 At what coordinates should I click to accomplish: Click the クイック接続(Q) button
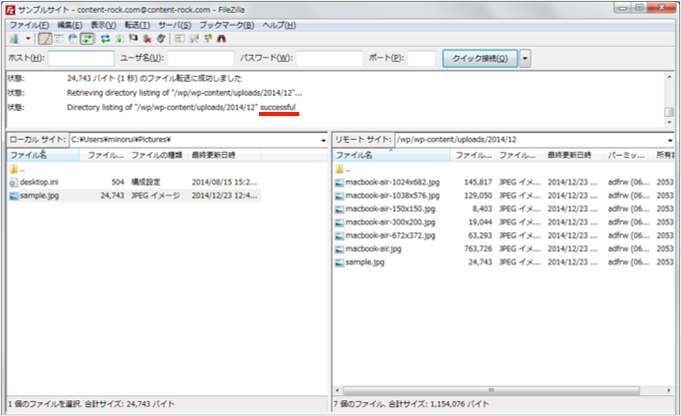click(x=480, y=58)
